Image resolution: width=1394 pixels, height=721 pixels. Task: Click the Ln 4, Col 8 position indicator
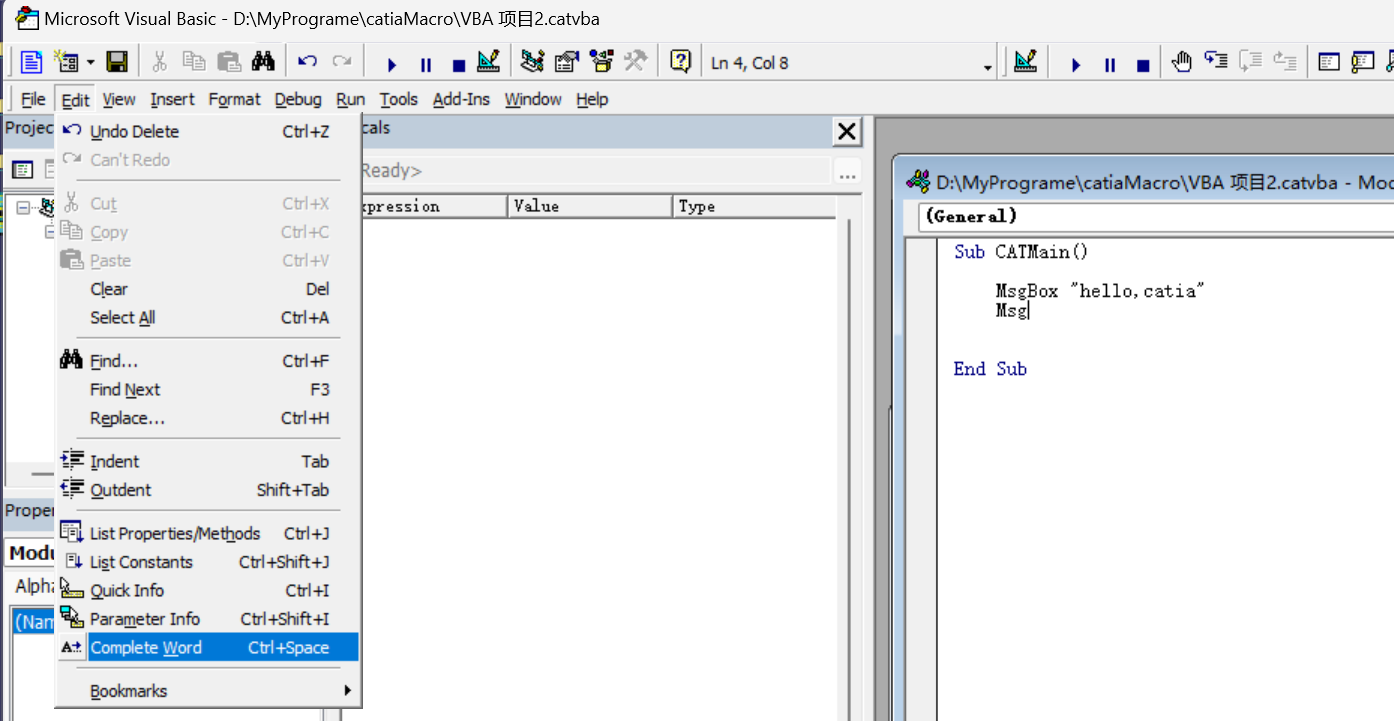750,63
